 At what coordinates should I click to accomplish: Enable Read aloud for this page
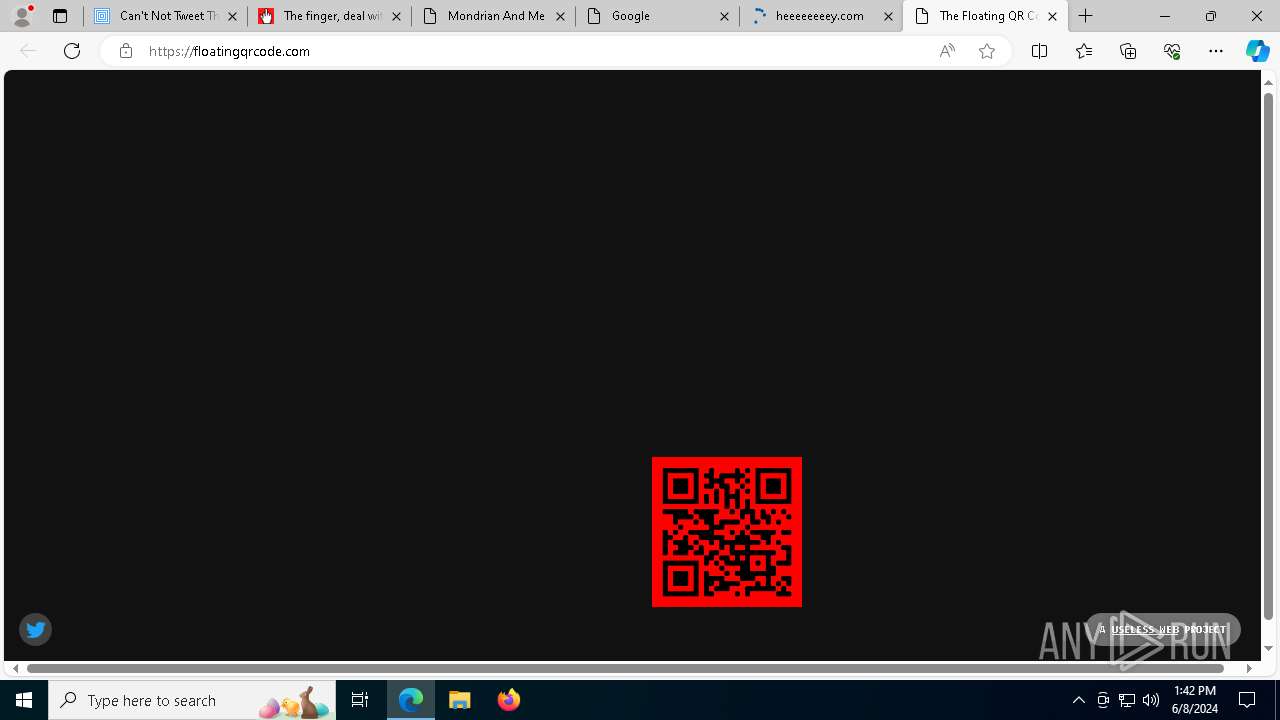(x=947, y=51)
